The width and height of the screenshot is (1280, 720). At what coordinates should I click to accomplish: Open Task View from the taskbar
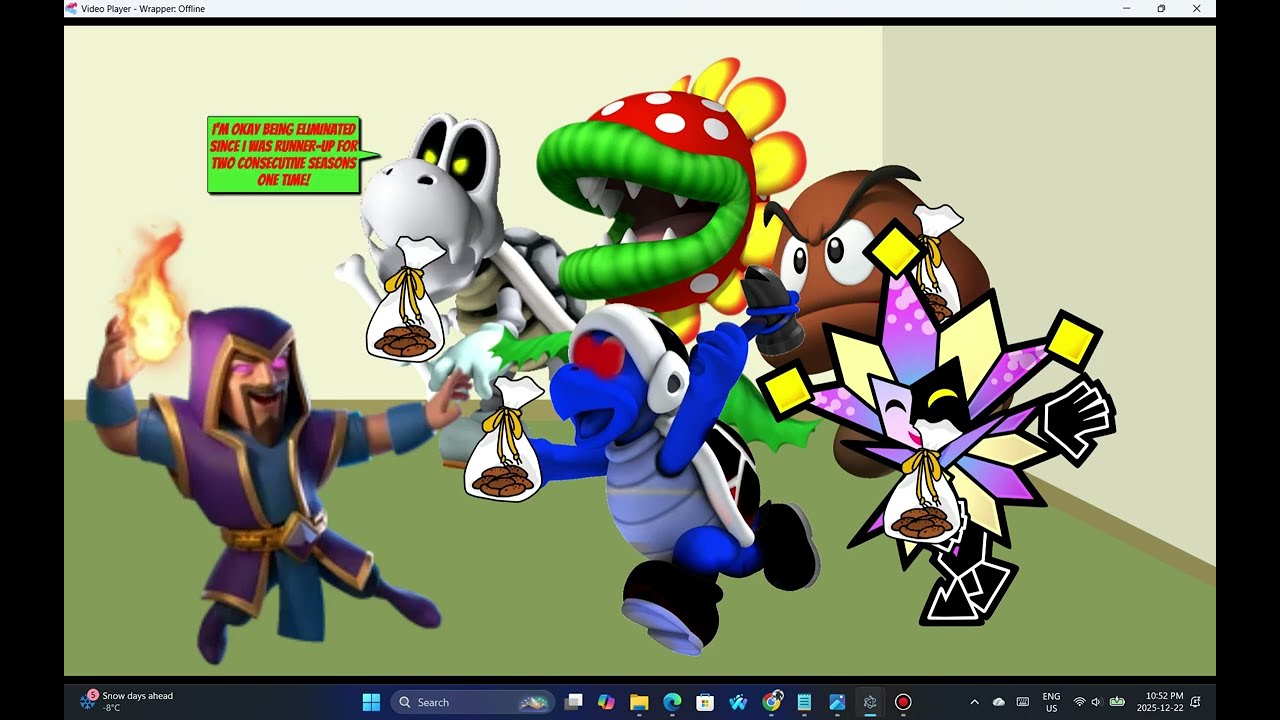point(573,702)
